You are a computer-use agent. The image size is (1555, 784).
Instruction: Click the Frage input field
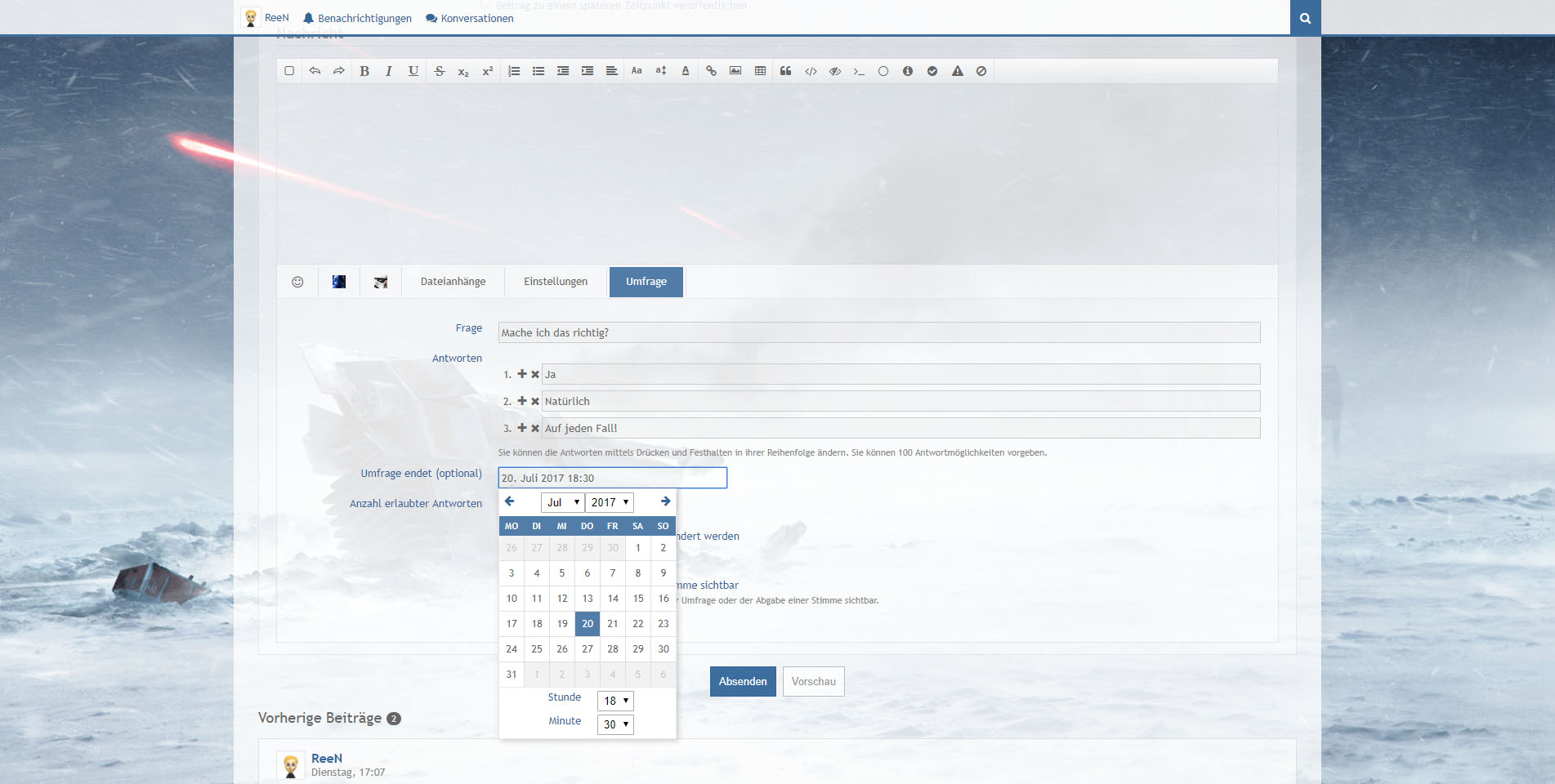(879, 332)
